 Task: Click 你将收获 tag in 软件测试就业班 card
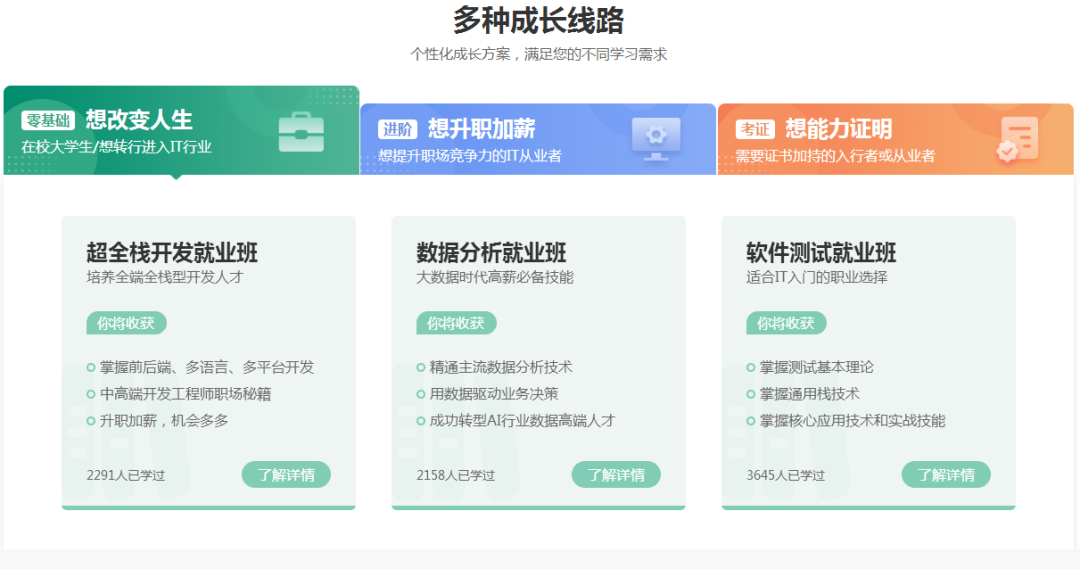click(x=786, y=323)
